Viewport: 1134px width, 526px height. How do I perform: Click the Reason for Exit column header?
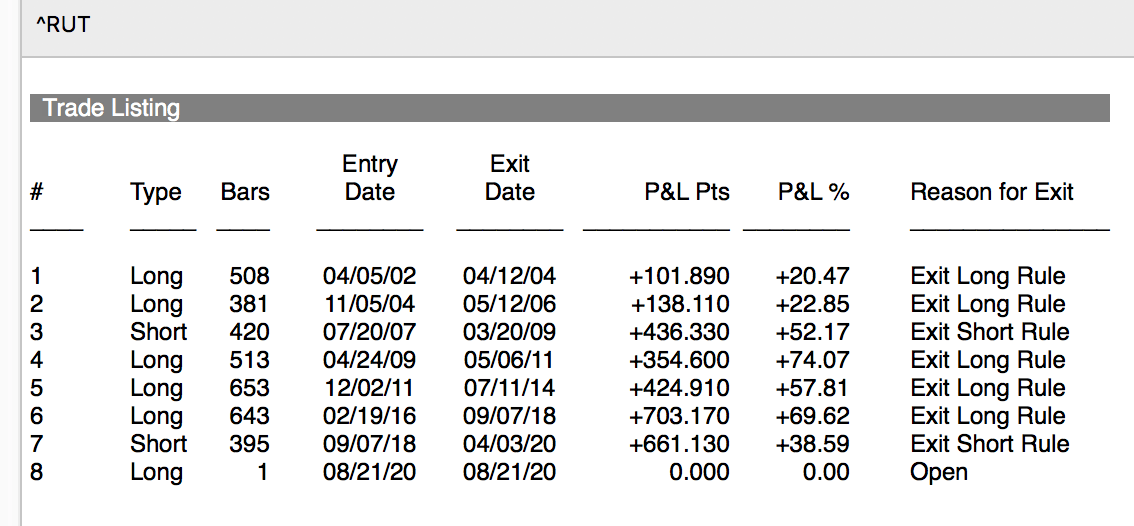pos(992,192)
